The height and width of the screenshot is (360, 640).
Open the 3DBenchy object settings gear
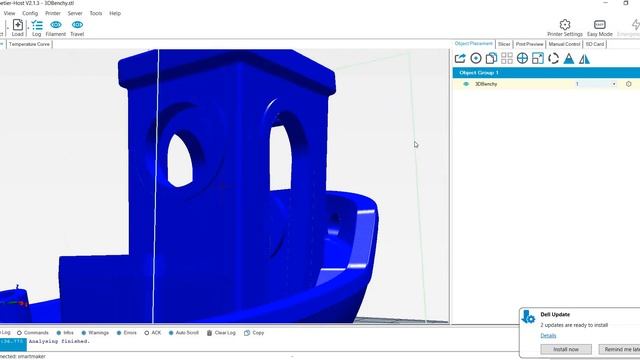pos(629,84)
